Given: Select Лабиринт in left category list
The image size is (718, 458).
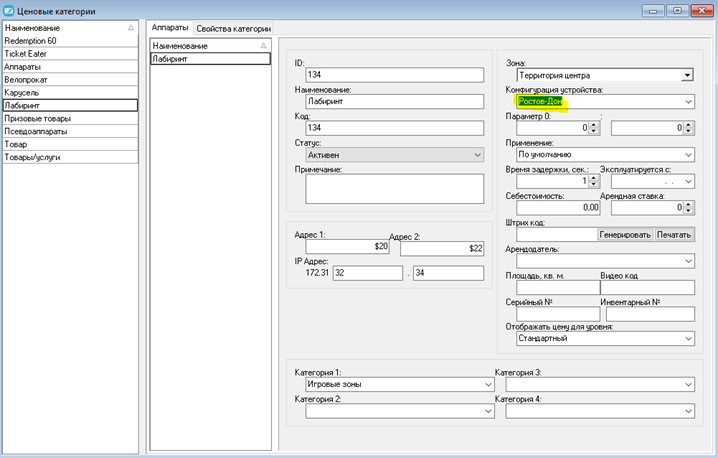Looking at the screenshot, I should pyautogui.click(x=71, y=105).
